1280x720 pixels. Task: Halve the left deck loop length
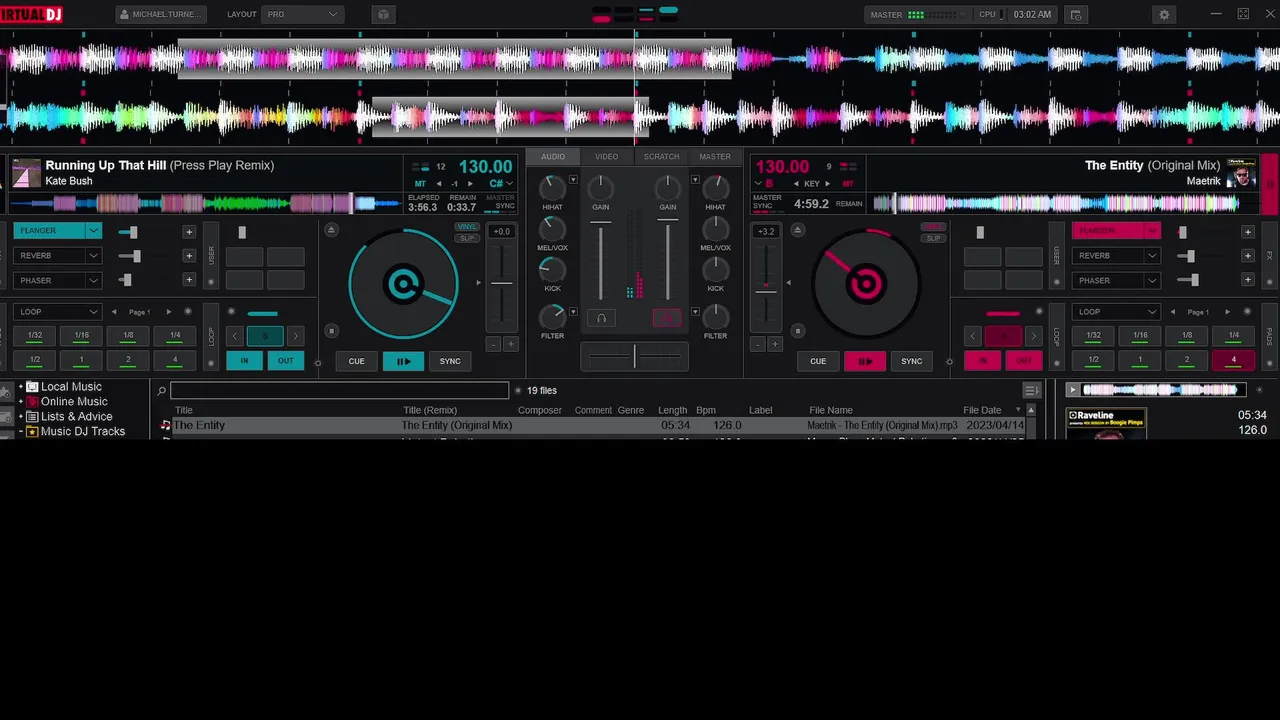[235, 336]
